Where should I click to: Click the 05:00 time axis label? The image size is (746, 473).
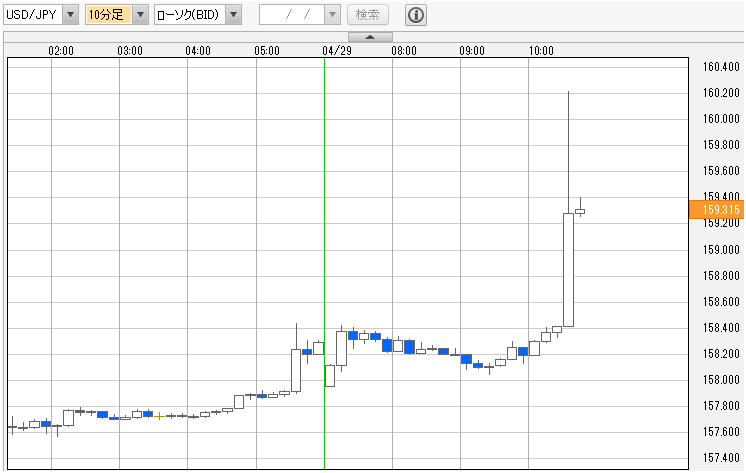pos(266,50)
